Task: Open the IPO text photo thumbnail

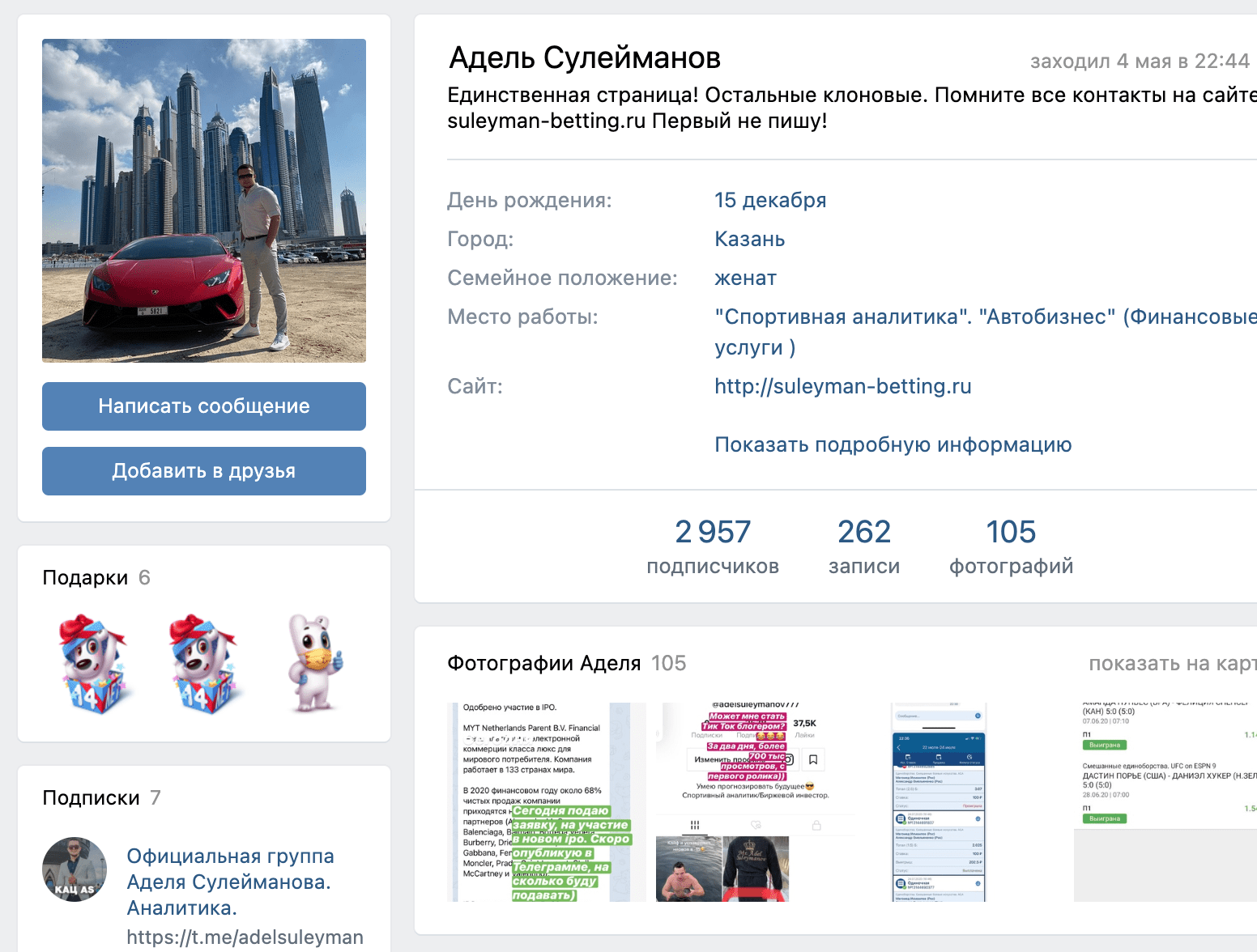Action: [x=547, y=802]
